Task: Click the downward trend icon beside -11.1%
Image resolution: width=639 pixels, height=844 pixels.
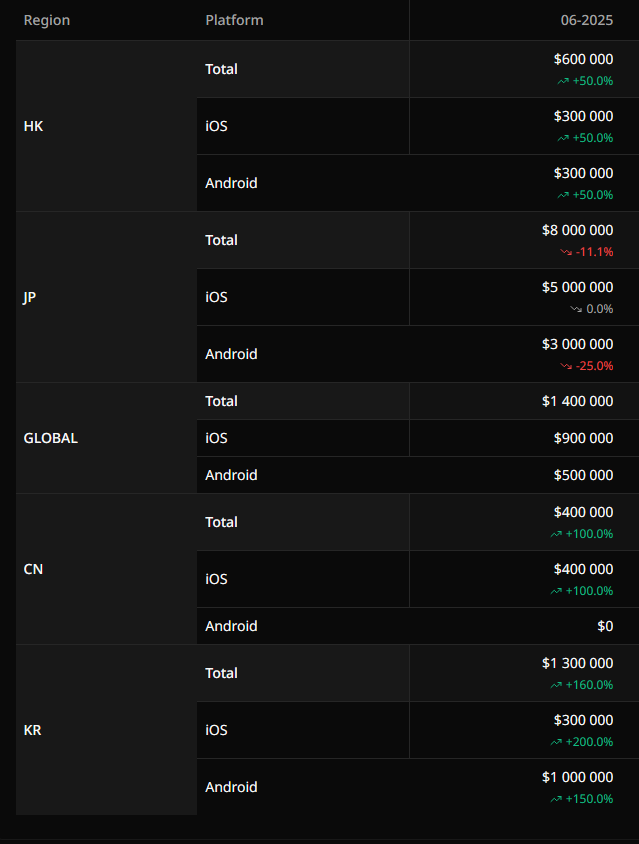Action: [566, 252]
